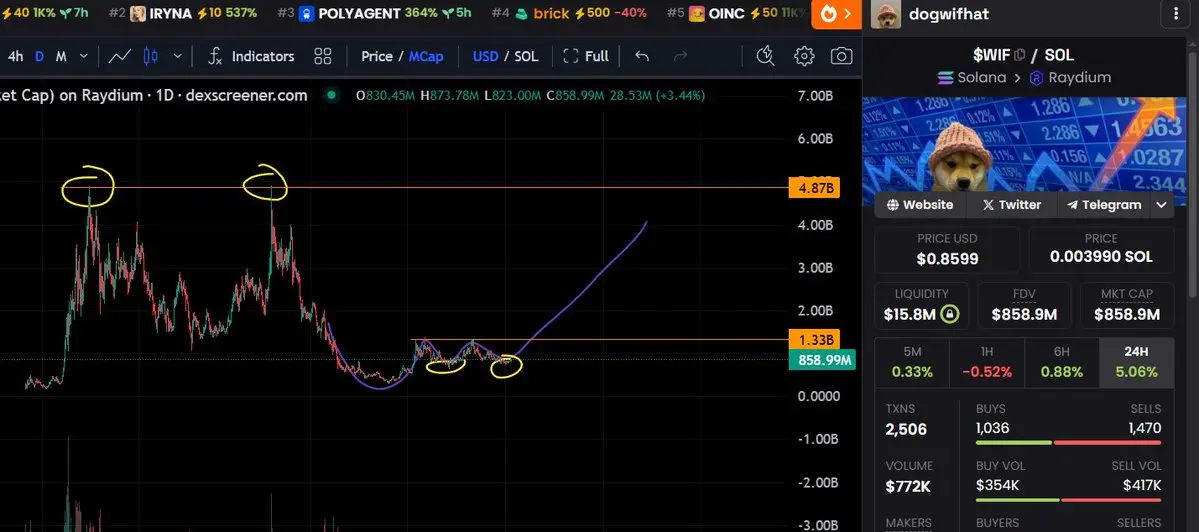
Task: Open the quick search lightning icon
Action: (765, 56)
